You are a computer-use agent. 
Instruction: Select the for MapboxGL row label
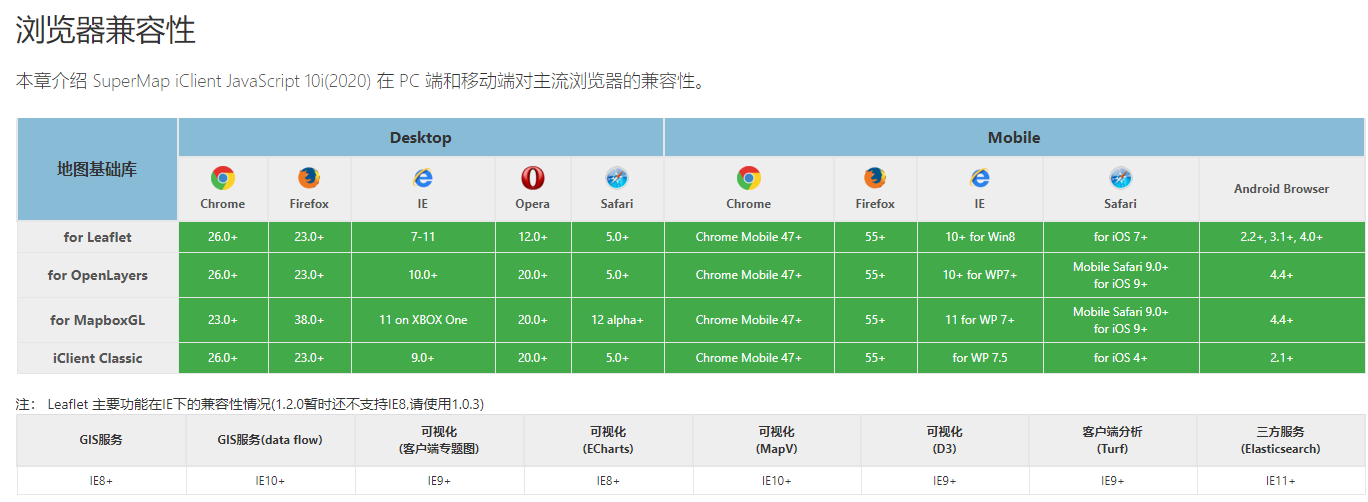[97, 320]
